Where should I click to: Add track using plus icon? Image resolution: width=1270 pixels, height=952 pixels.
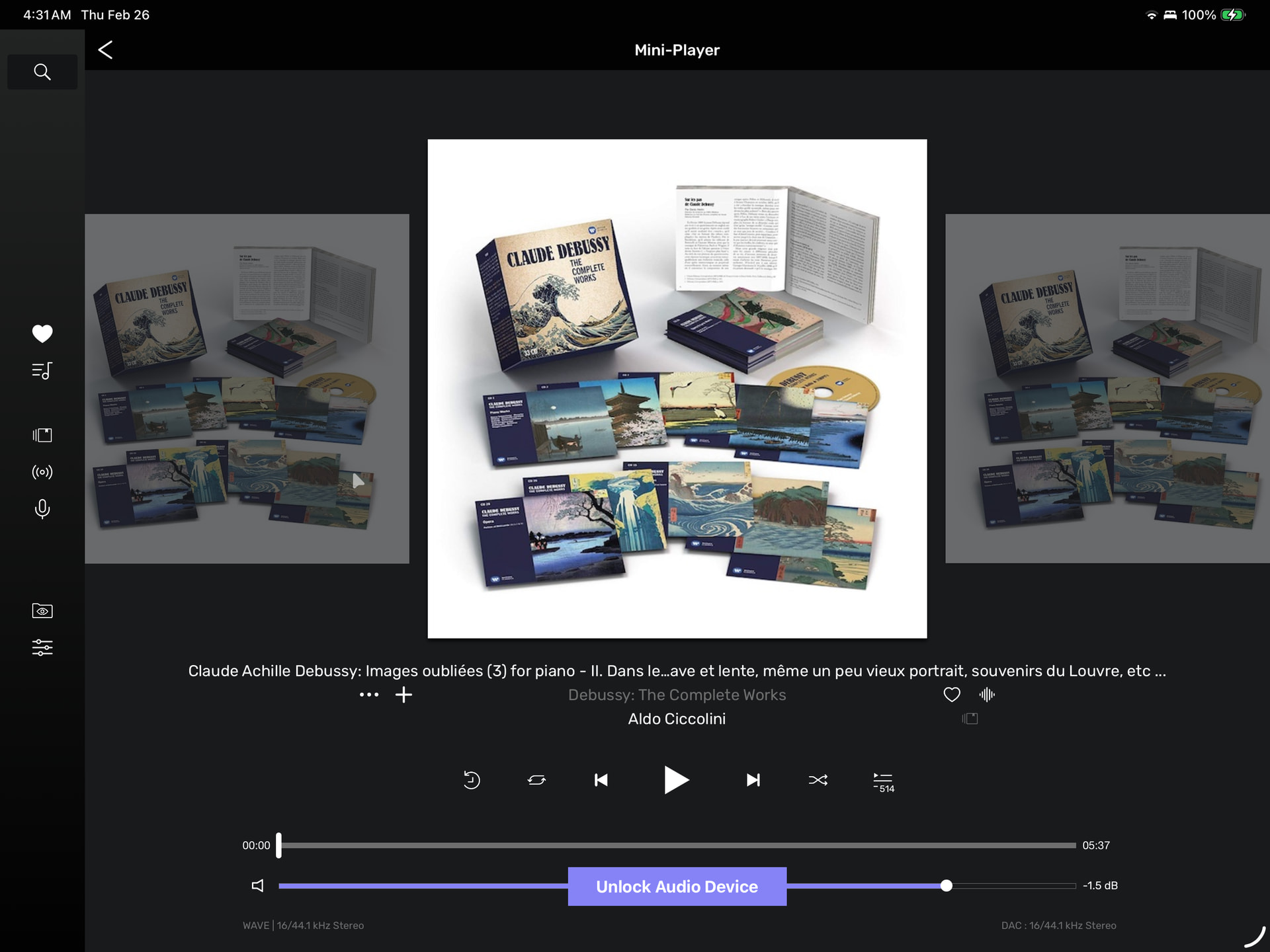(x=403, y=695)
